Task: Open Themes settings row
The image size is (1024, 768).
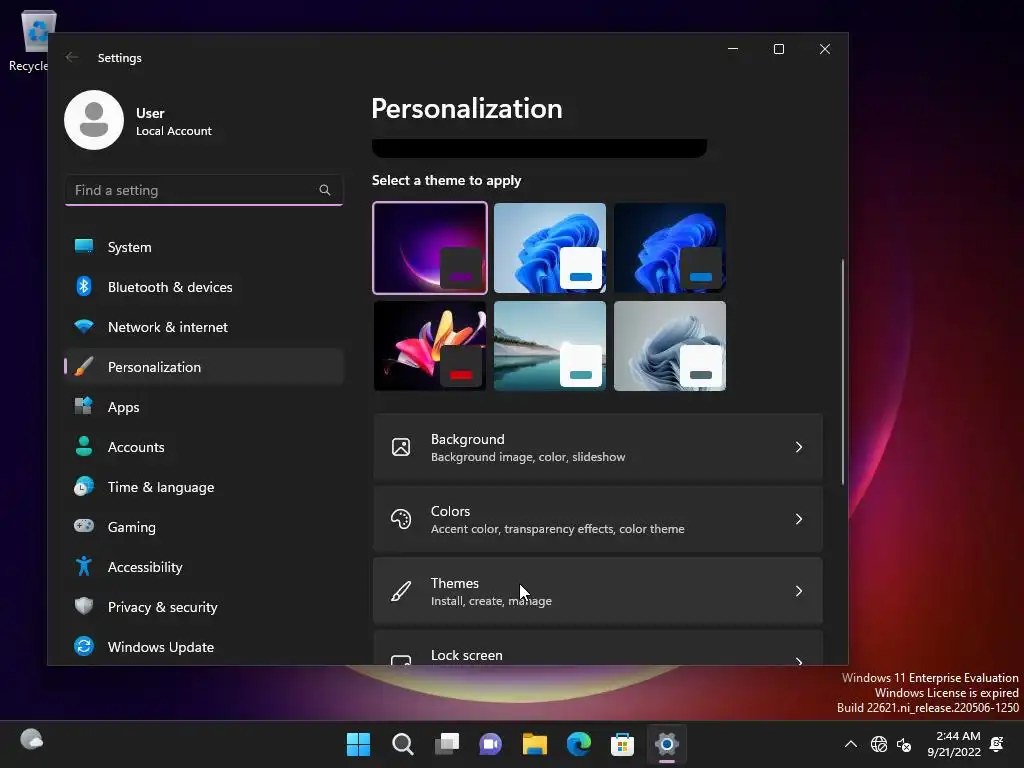Action: [598, 591]
